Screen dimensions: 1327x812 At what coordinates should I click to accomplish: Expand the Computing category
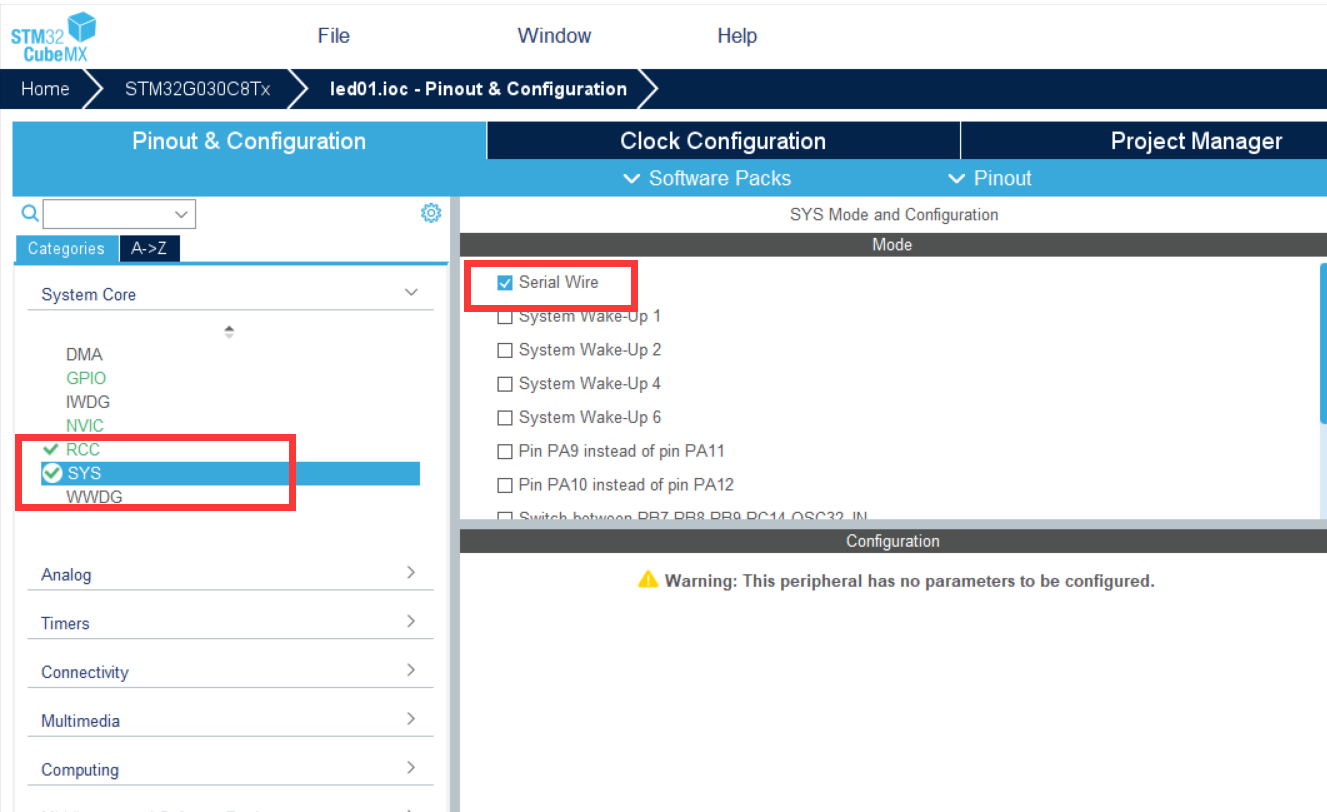tap(411, 768)
